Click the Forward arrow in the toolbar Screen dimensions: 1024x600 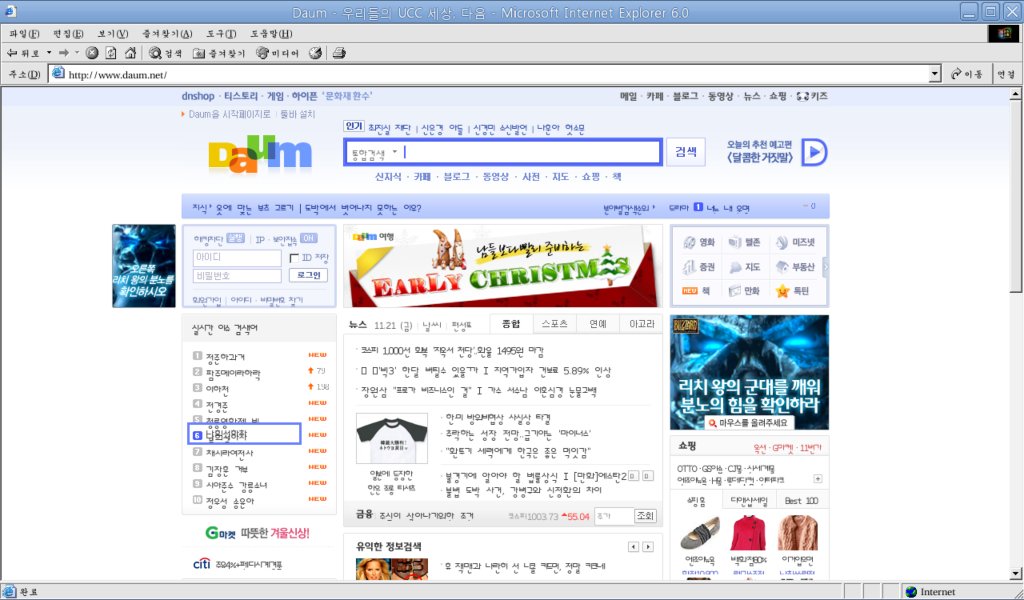[x=63, y=53]
